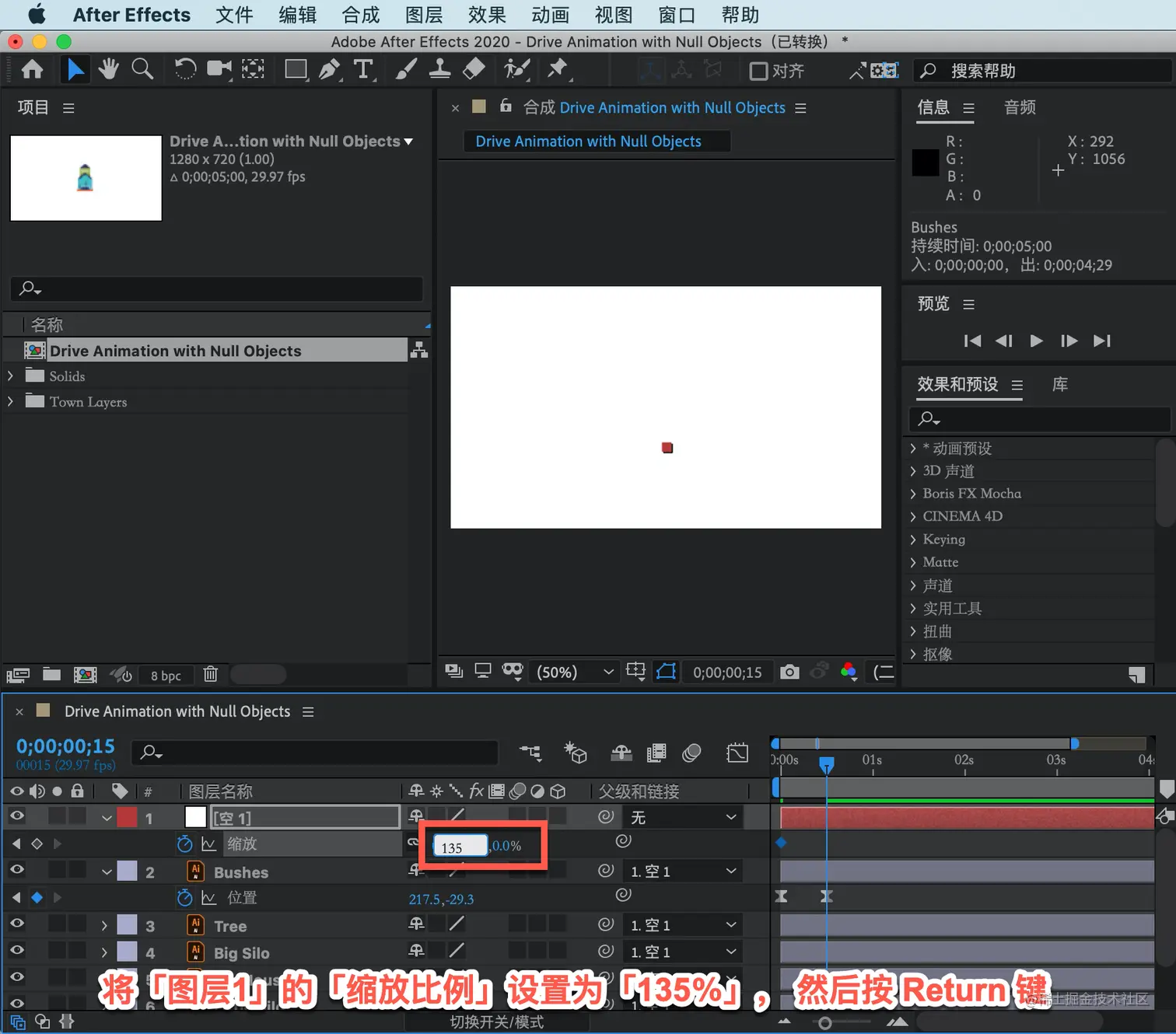Toggle the 对齐 snapping checkbox
1176x1034 pixels.
758,71
